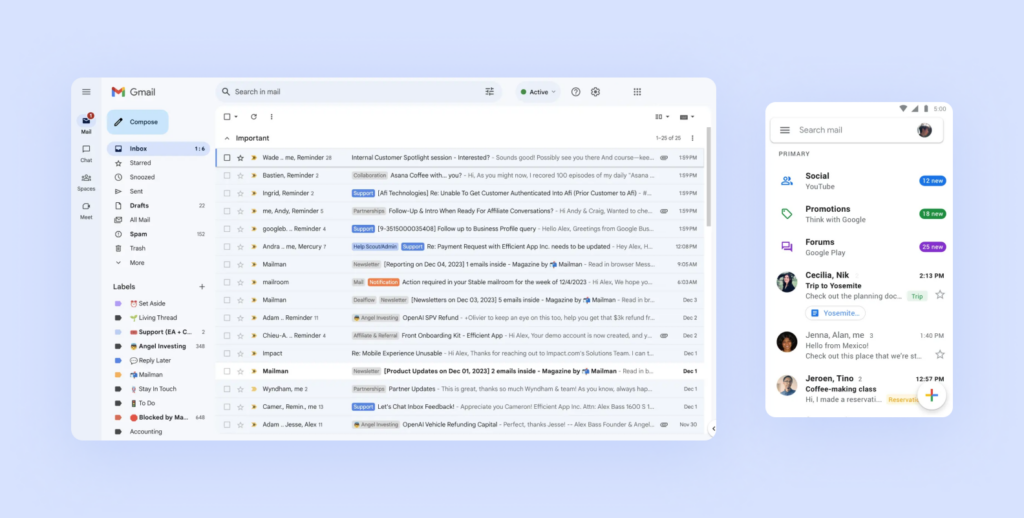
Task: Star the Trip to Yosemite email on mobile
Action: 939,295
